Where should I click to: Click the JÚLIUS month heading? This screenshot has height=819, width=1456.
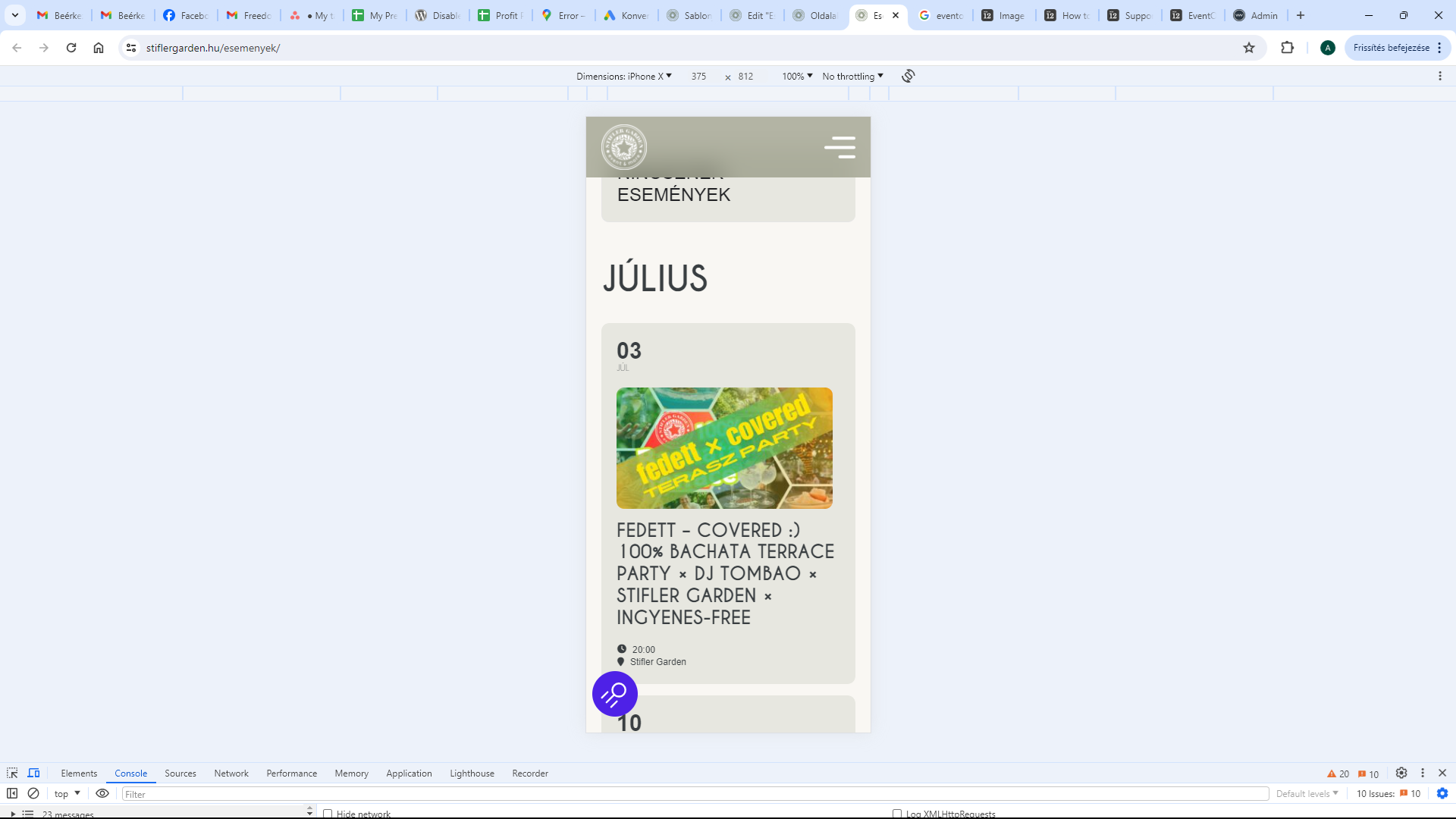pos(655,278)
